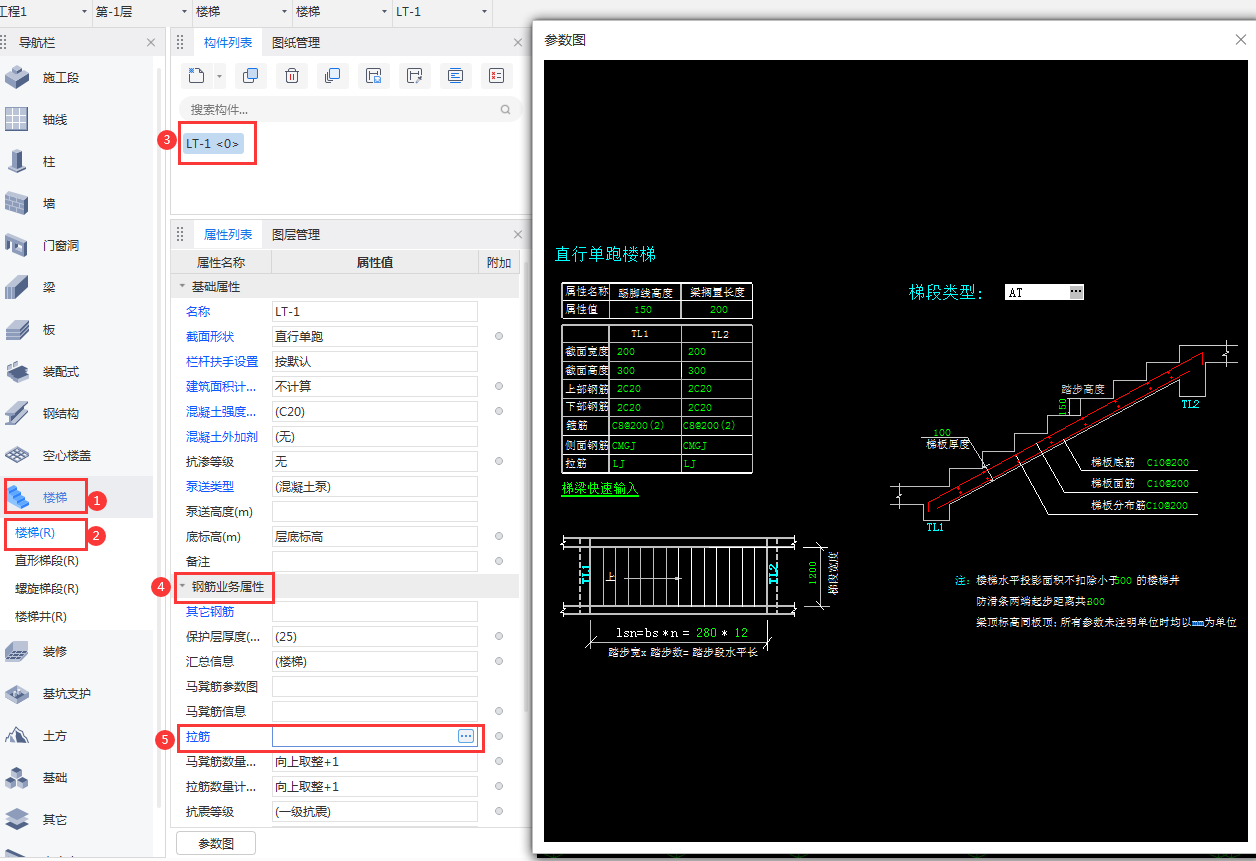Switch to the 图层管理 tab

296,234
